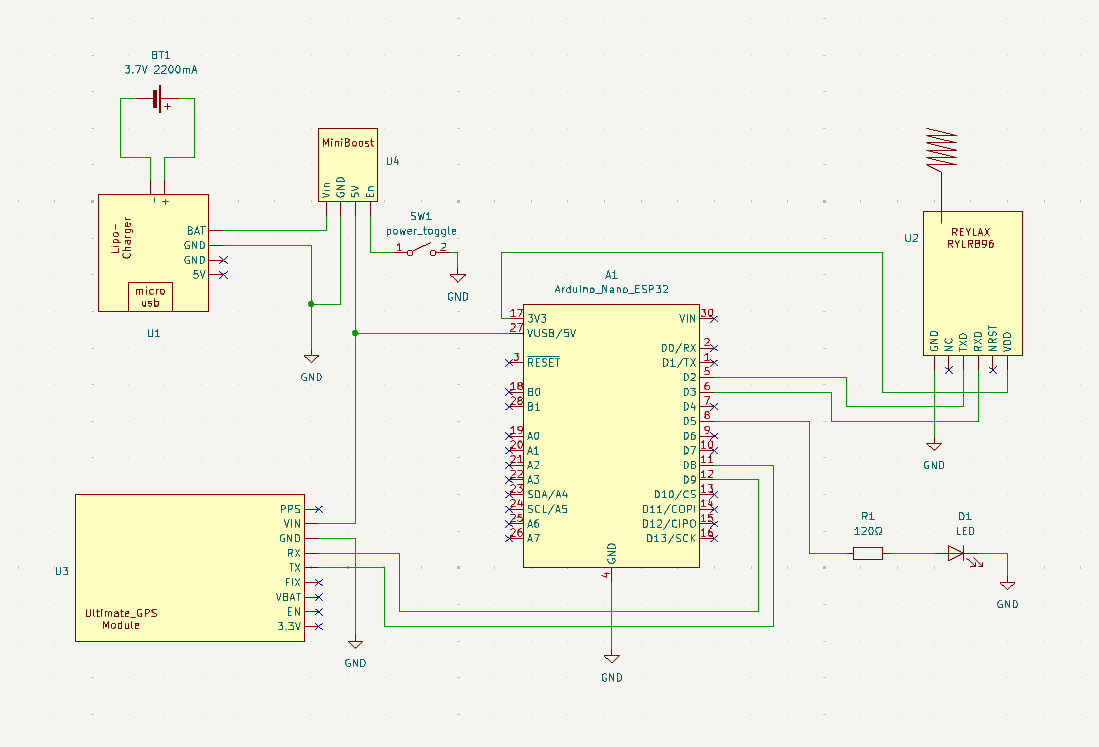Viewport: 1099px width, 747px height.
Task: Click the "U4" reference designator
Action: click(392, 161)
